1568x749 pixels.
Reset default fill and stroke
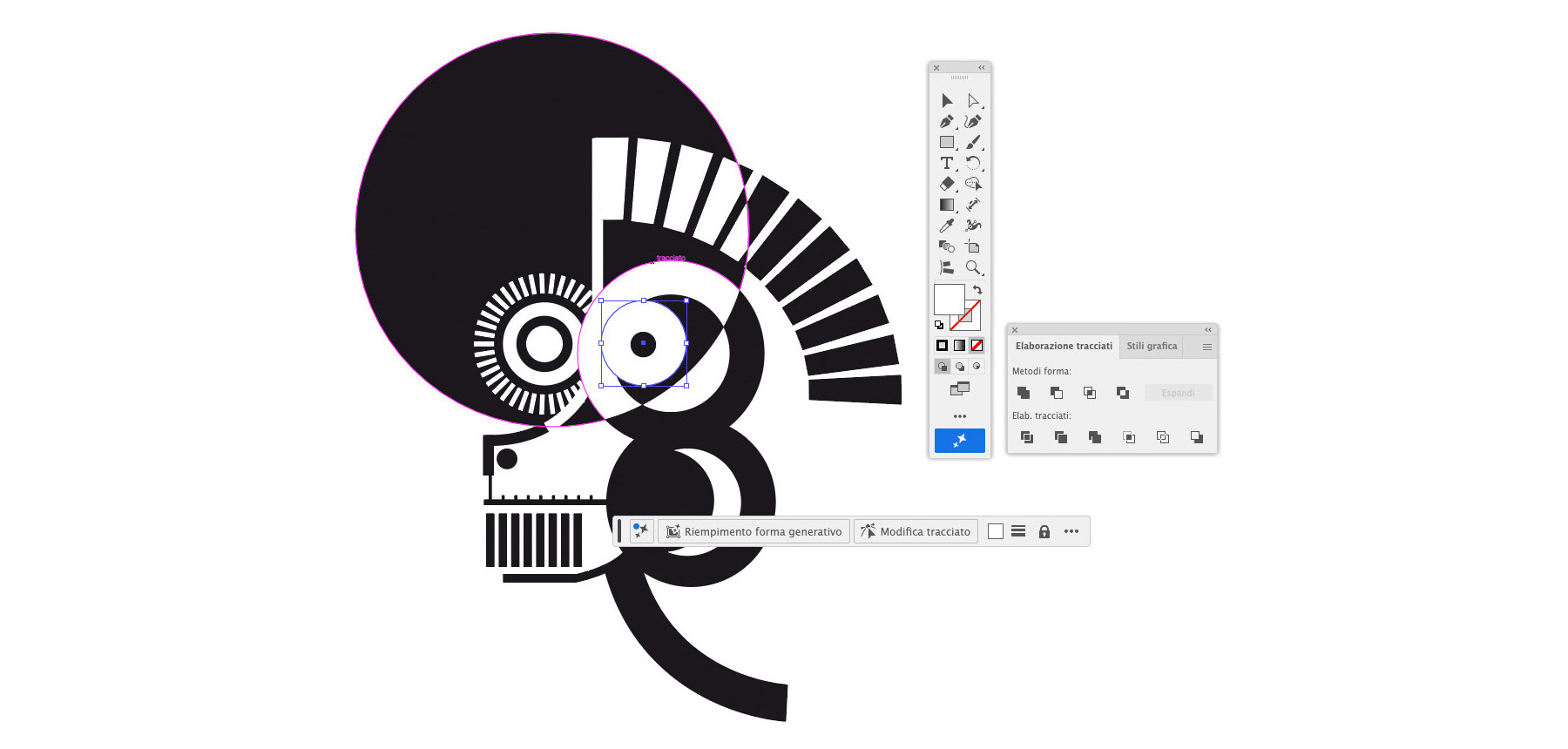click(x=939, y=325)
